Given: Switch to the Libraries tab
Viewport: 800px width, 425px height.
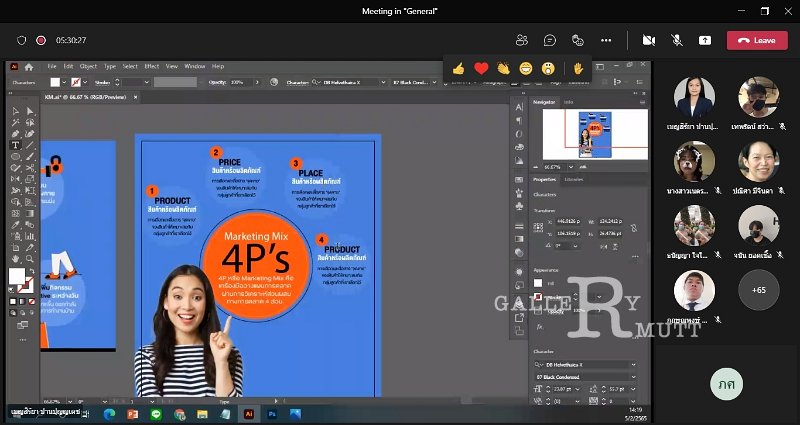Looking at the screenshot, I should point(573,180).
